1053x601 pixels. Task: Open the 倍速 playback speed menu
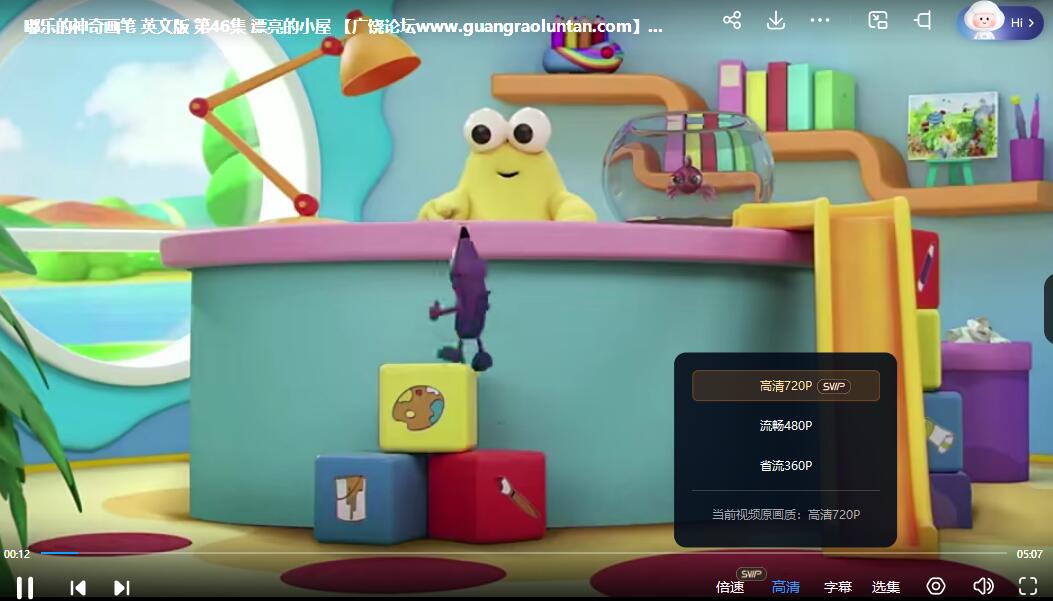tap(730, 587)
